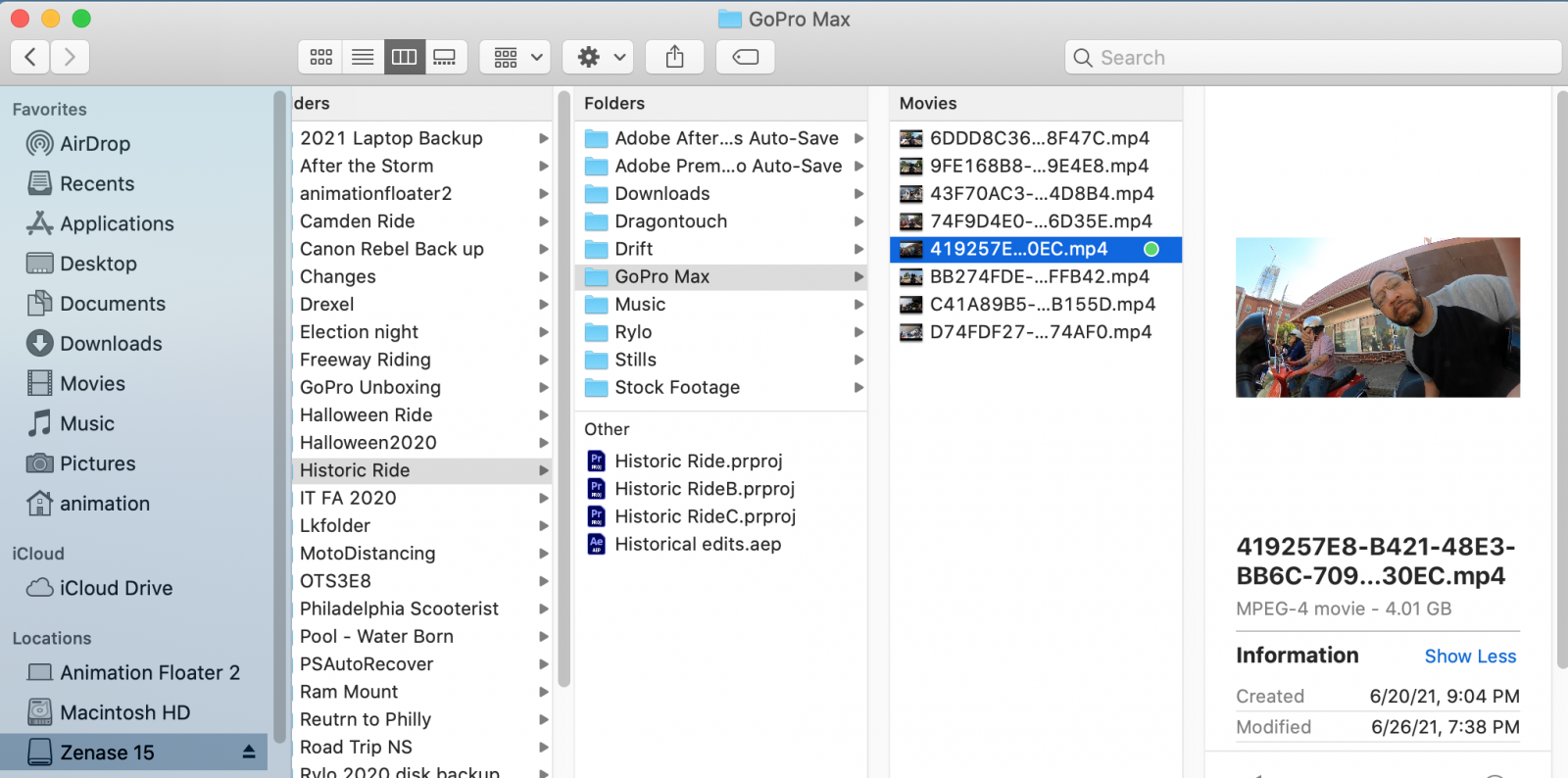Viewport: 1568px width, 778px height.
Task: Open the Rylo folder
Action: [x=633, y=332]
